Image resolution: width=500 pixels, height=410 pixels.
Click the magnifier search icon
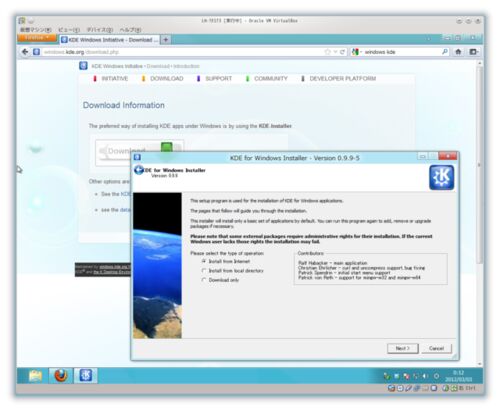445,52
